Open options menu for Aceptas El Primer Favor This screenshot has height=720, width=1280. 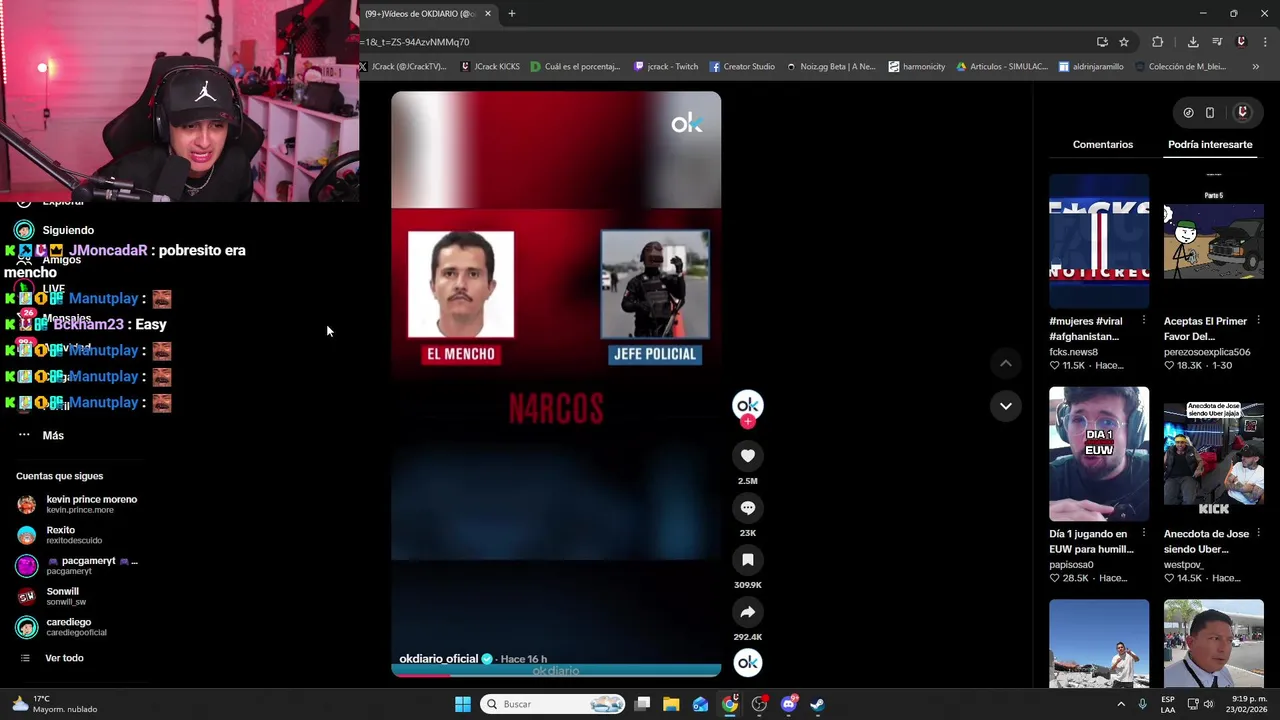coord(1258,321)
